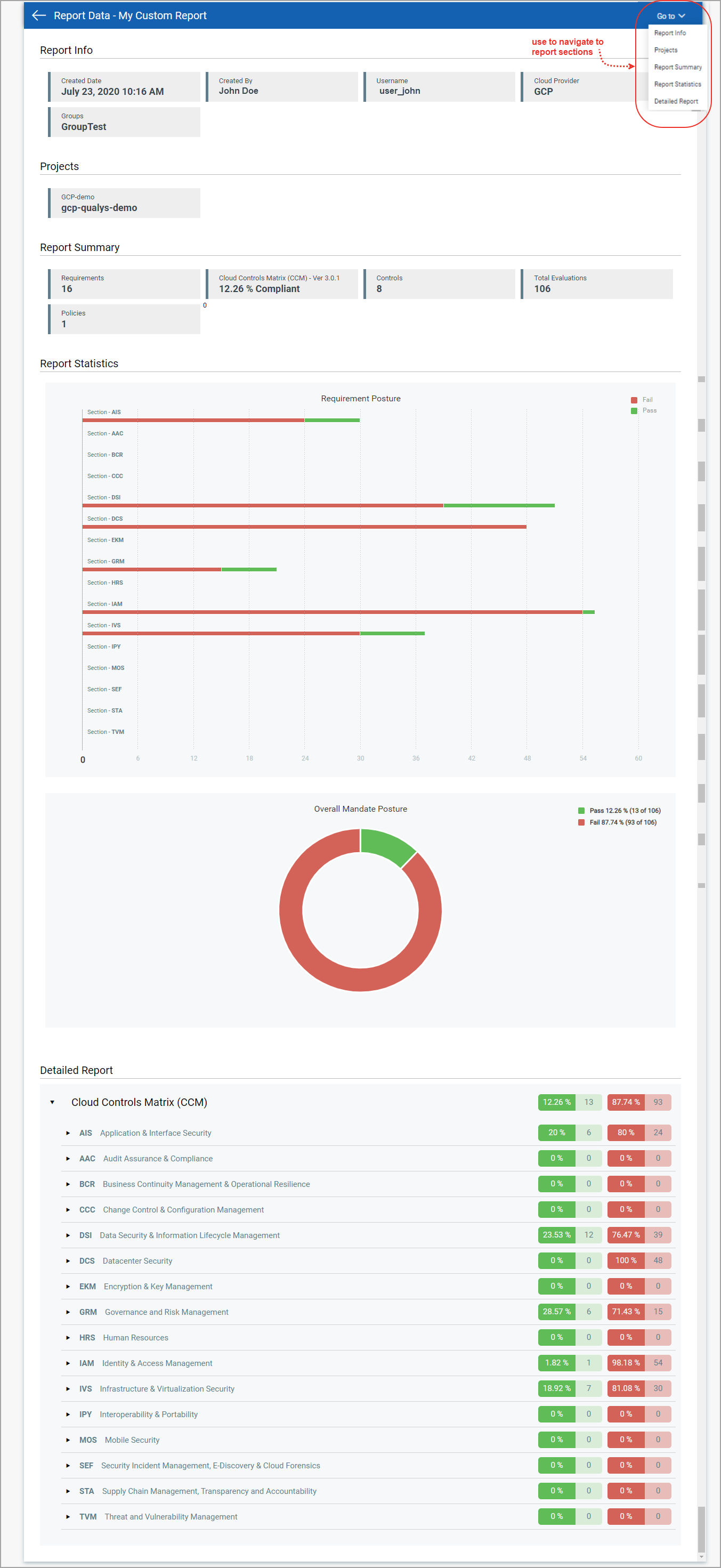Expand the AAC Audit Assurance & Compliance row
The height and width of the screenshot is (1568, 721).
coord(68,1158)
